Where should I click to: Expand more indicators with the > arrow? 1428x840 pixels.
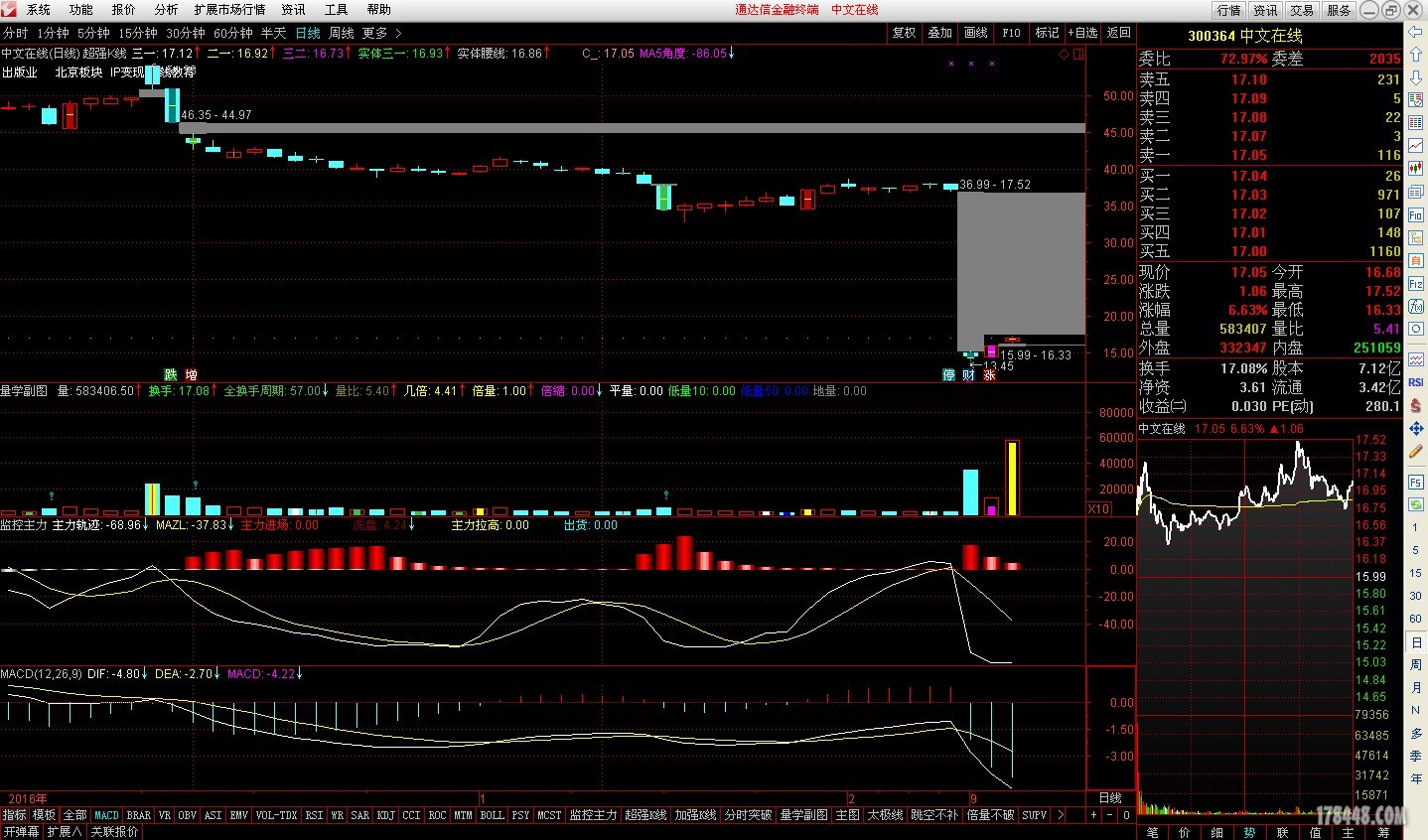[x=1061, y=815]
